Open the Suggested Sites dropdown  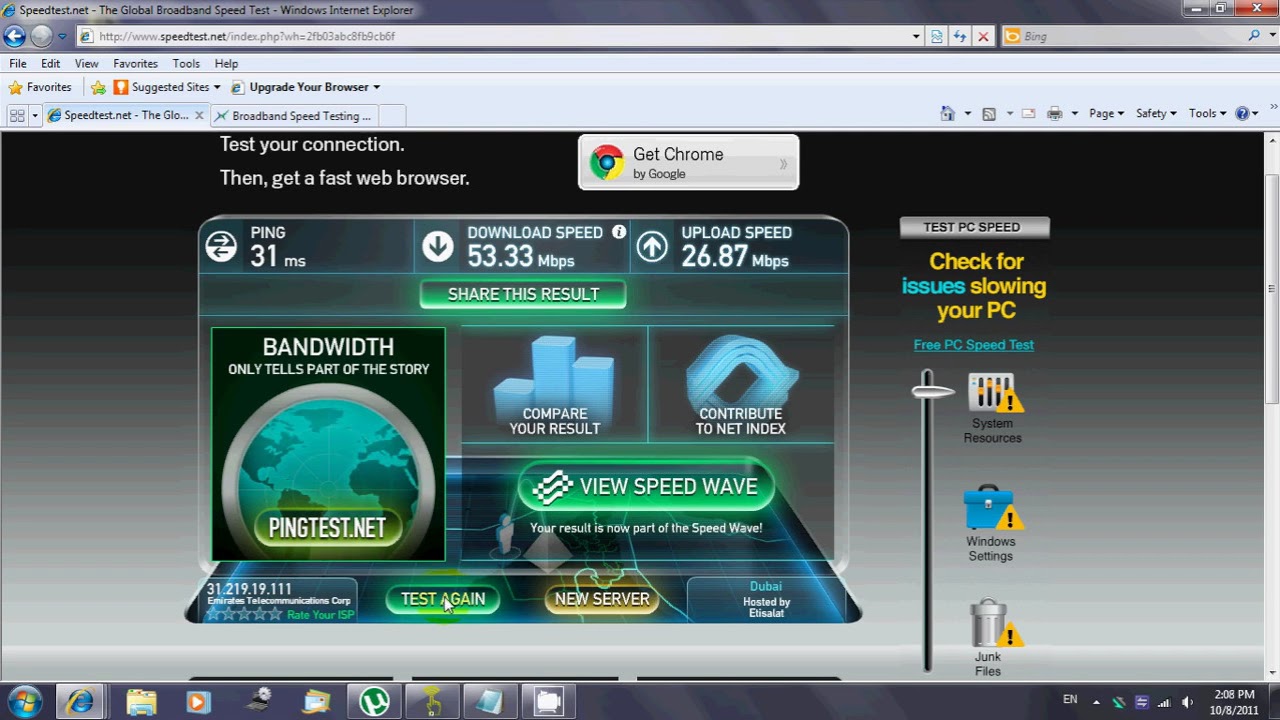click(x=167, y=87)
